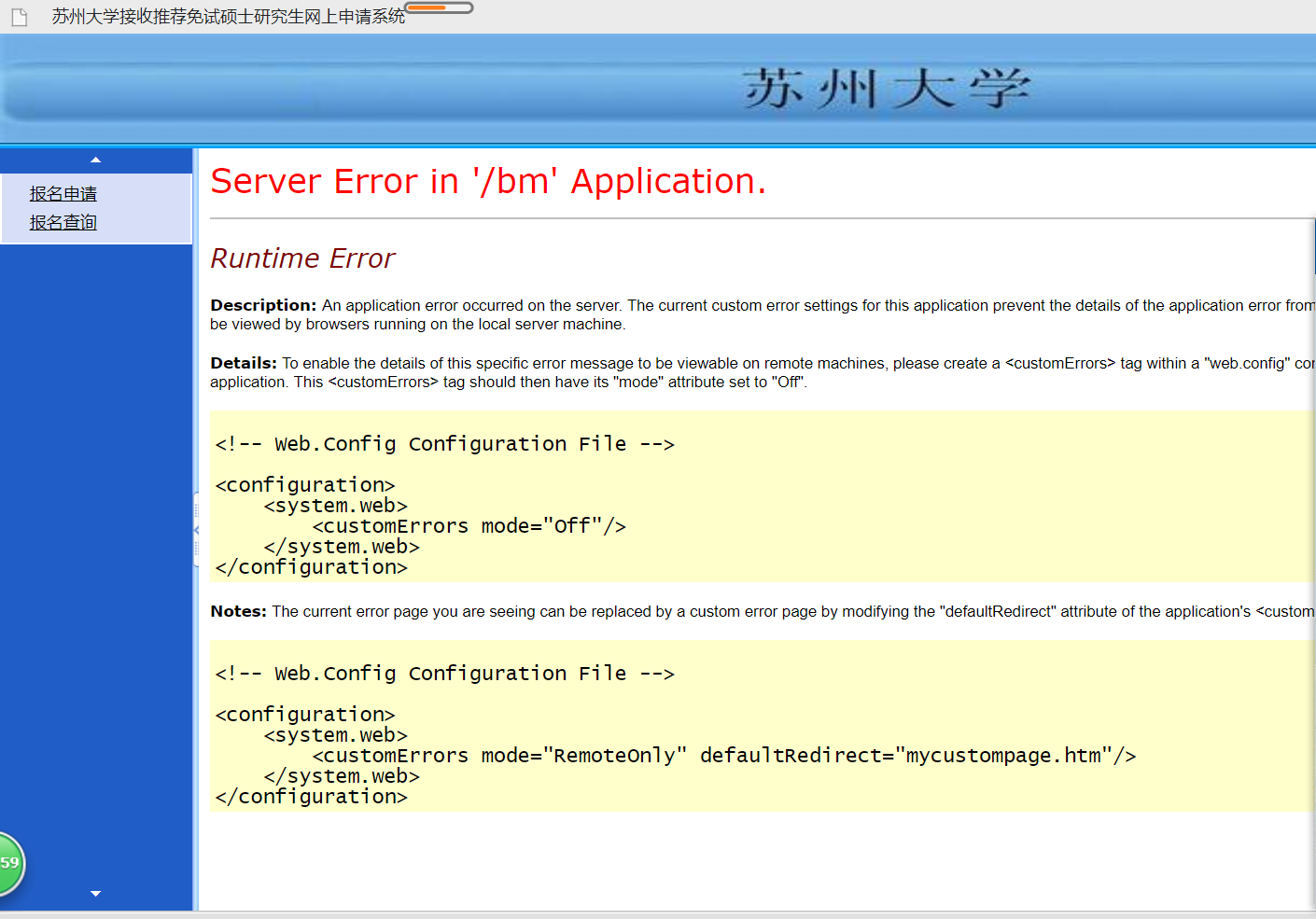The image size is (1316, 919).
Task: Click the first <configuration> opening tag
Action: [x=305, y=485]
